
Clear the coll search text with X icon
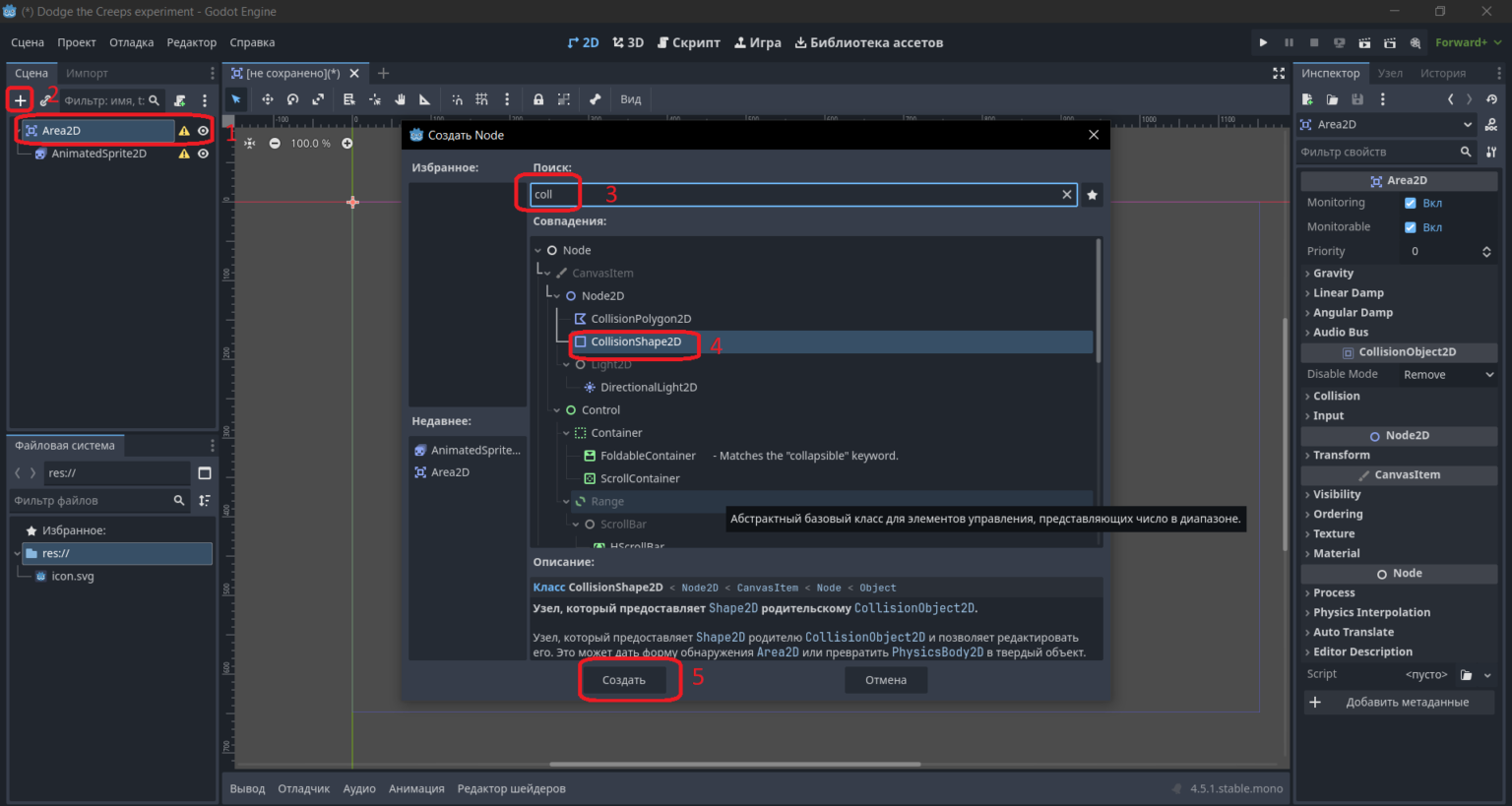point(1066,195)
